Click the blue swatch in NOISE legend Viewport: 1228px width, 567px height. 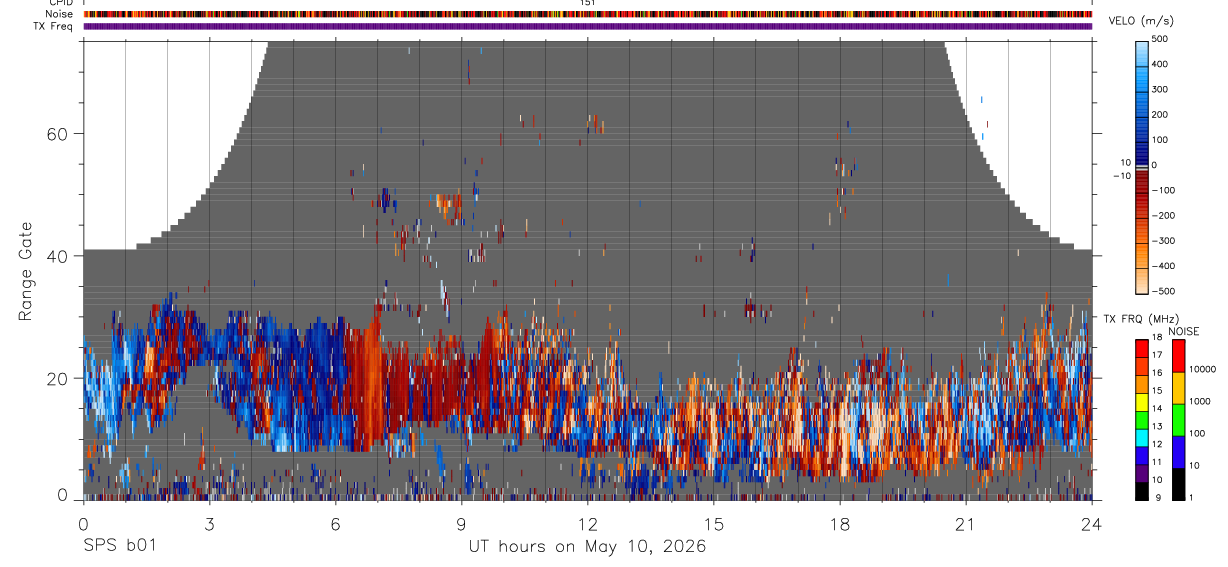[x=1178, y=452]
